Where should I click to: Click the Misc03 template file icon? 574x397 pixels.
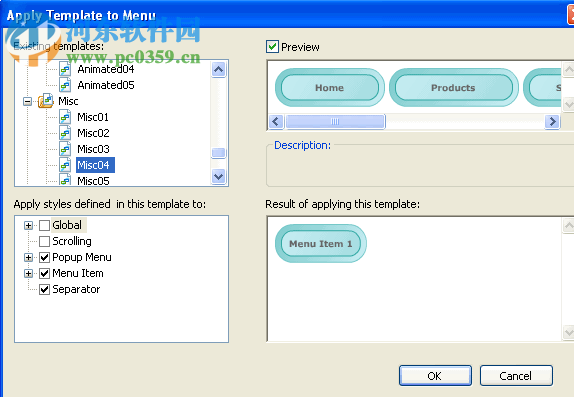pyautogui.click(x=65, y=149)
